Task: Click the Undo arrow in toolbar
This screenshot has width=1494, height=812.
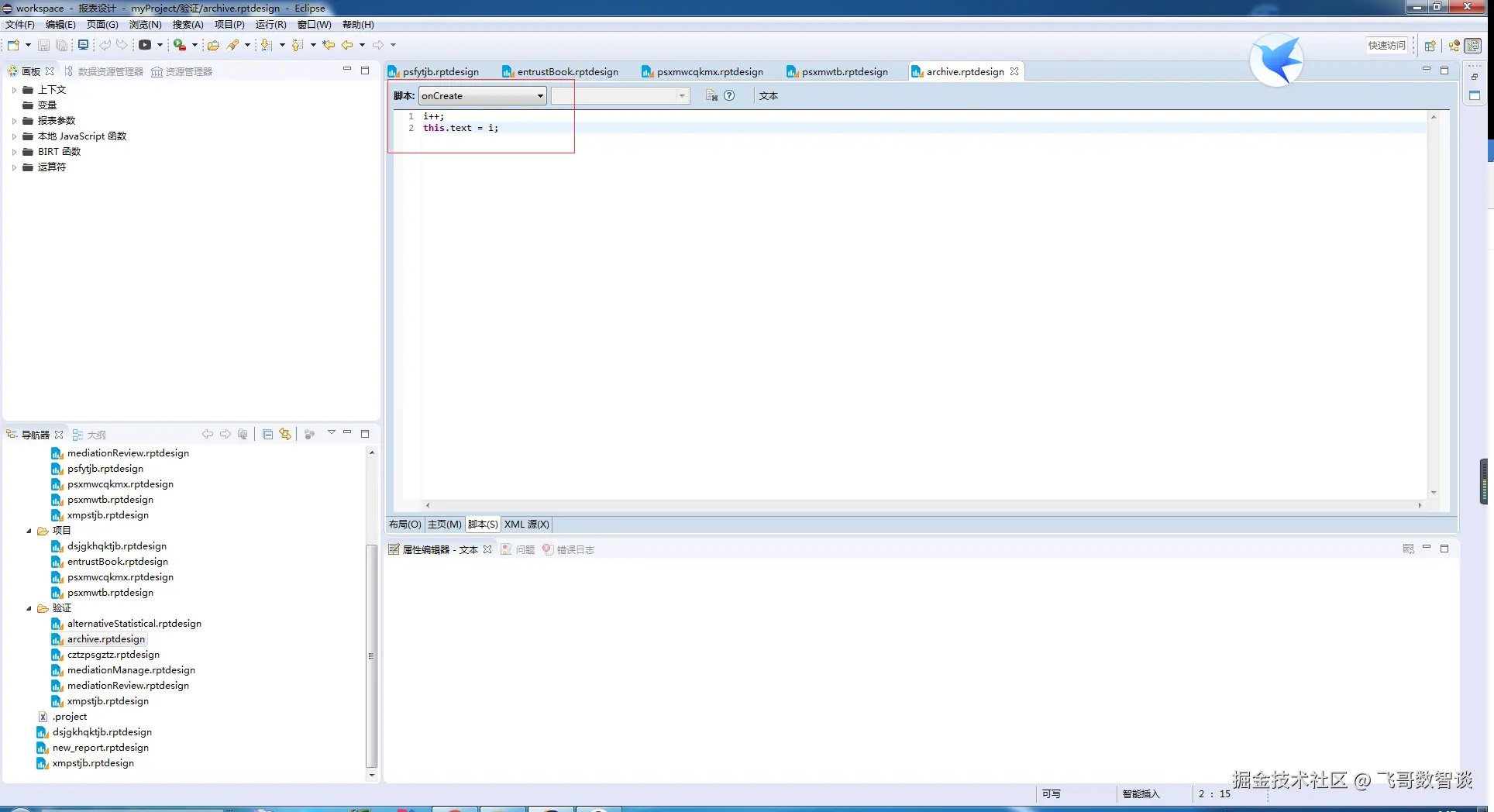Action: pos(105,45)
